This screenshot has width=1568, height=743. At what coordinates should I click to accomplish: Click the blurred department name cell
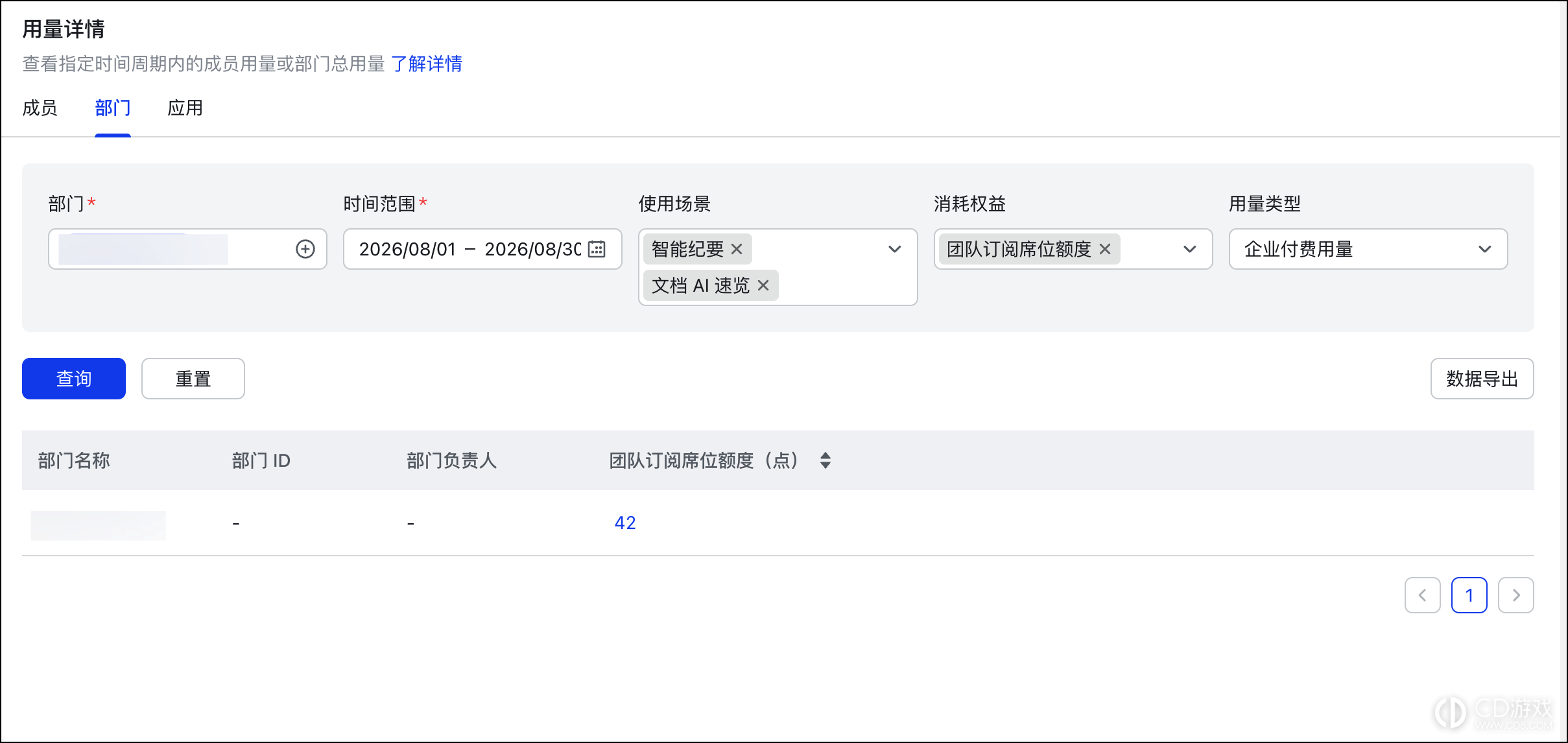(x=99, y=525)
